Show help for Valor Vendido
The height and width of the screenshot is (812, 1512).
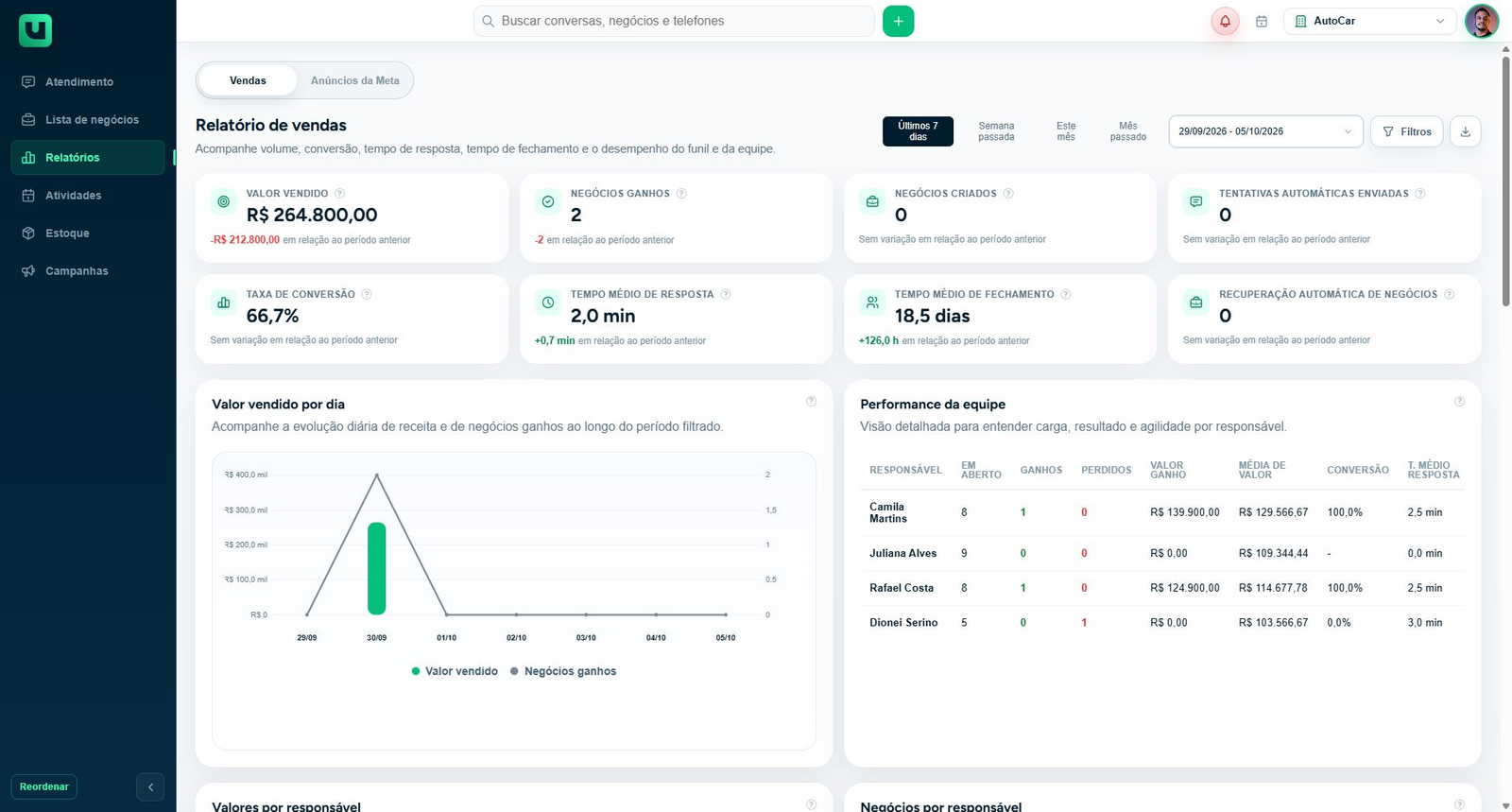(x=339, y=193)
